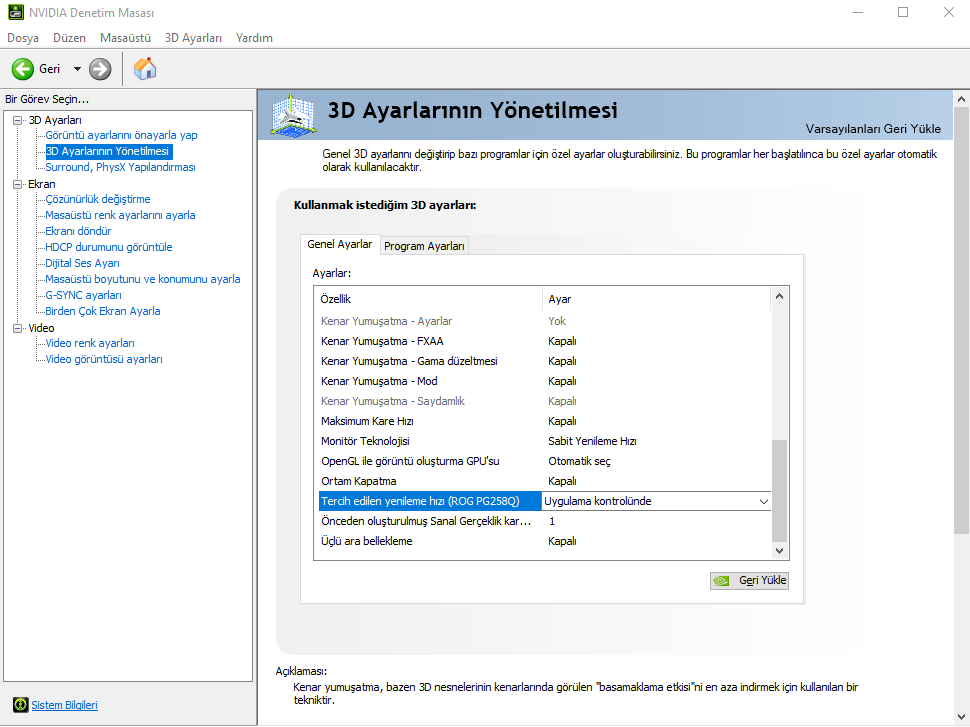Image resolution: width=970 pixels, height=727 pixels.
Task: Select Üçlü ara bellekleme row
Action: [545, 541]
